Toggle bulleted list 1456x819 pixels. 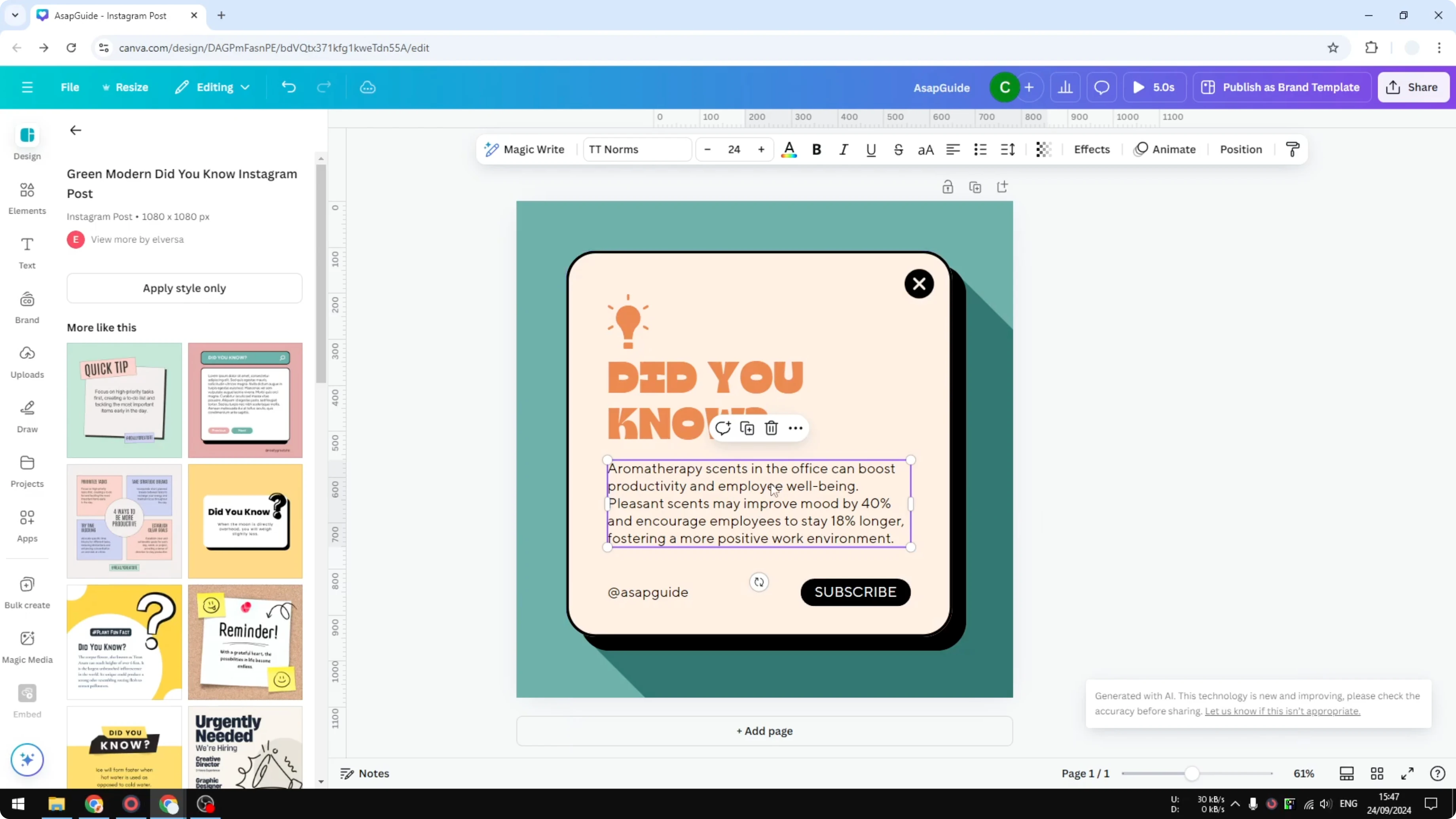980,149
